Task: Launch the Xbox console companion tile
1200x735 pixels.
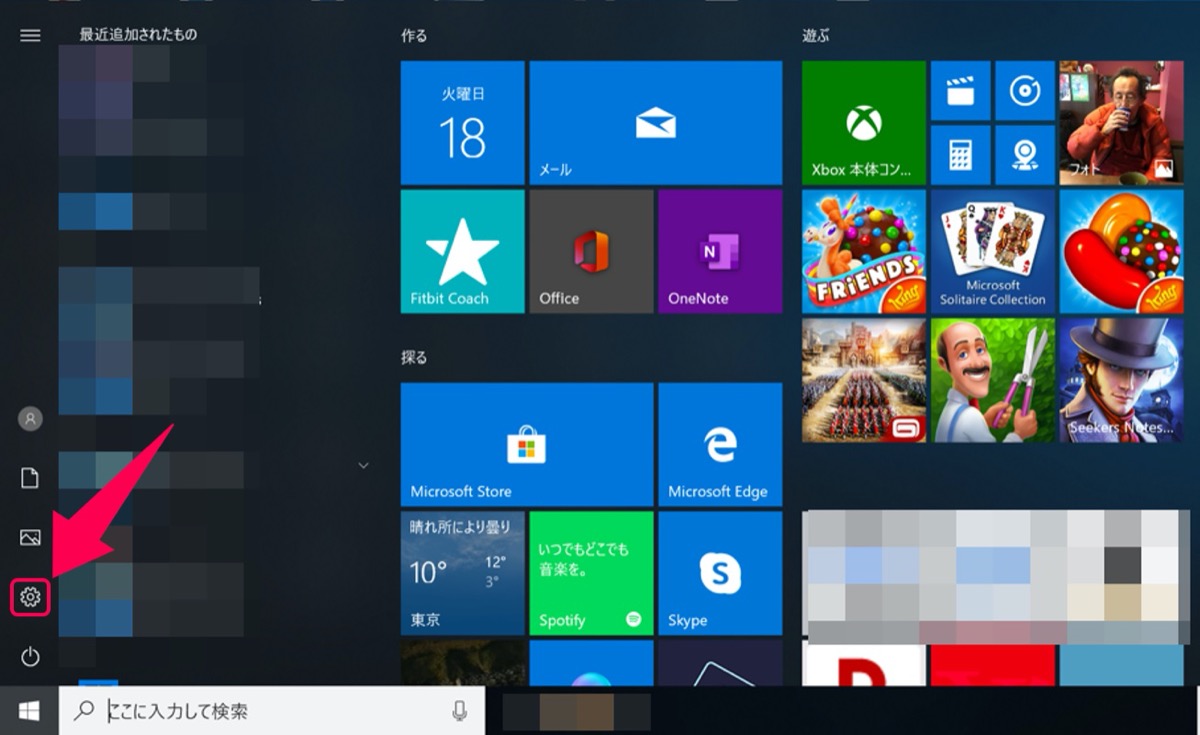Action: pos(864,123)
